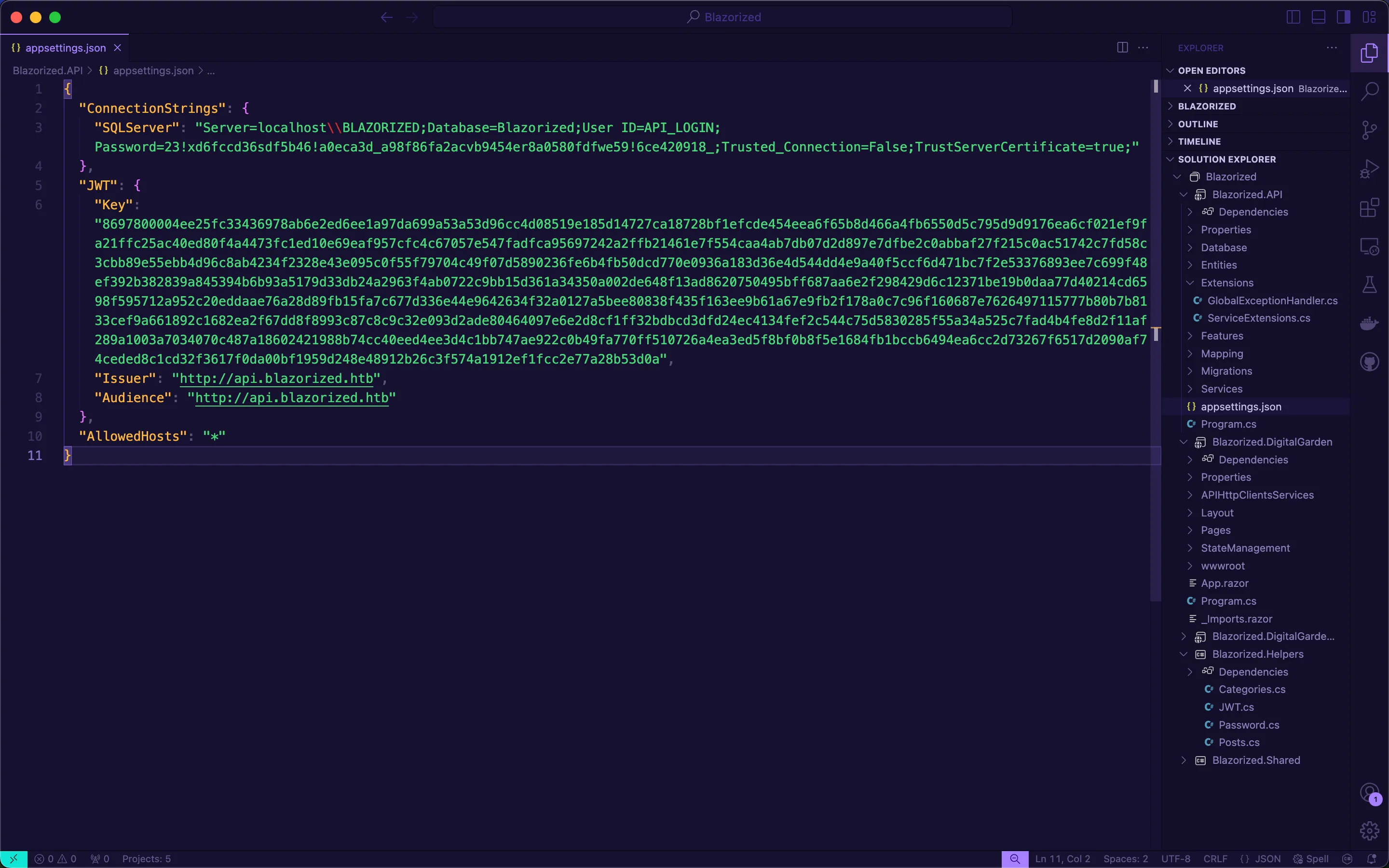Click Projects: 5 status item
Viewport: 1389px width, 868px height.
tap(146, 859)
